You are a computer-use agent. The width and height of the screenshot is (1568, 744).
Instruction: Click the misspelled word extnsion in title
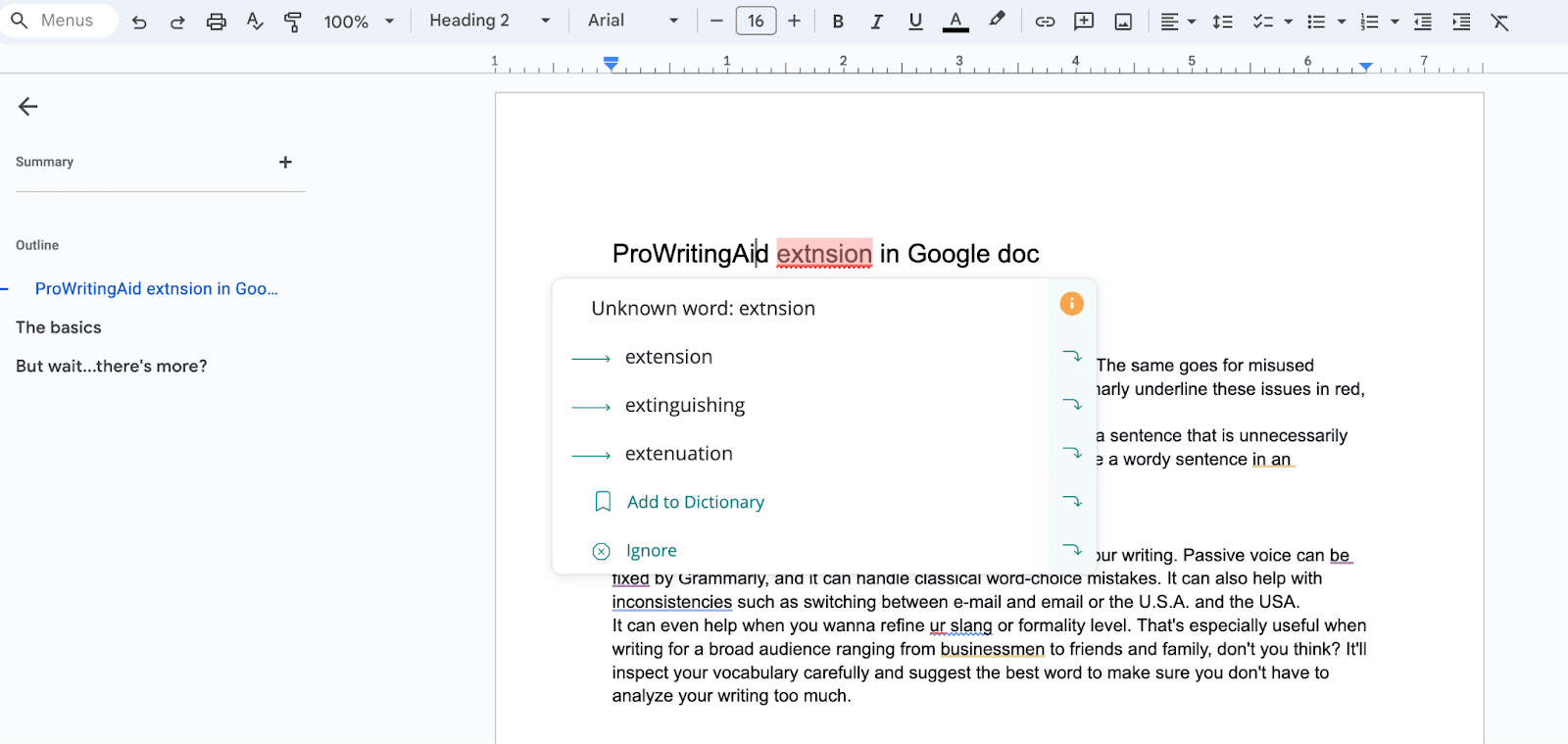point(824,254)
